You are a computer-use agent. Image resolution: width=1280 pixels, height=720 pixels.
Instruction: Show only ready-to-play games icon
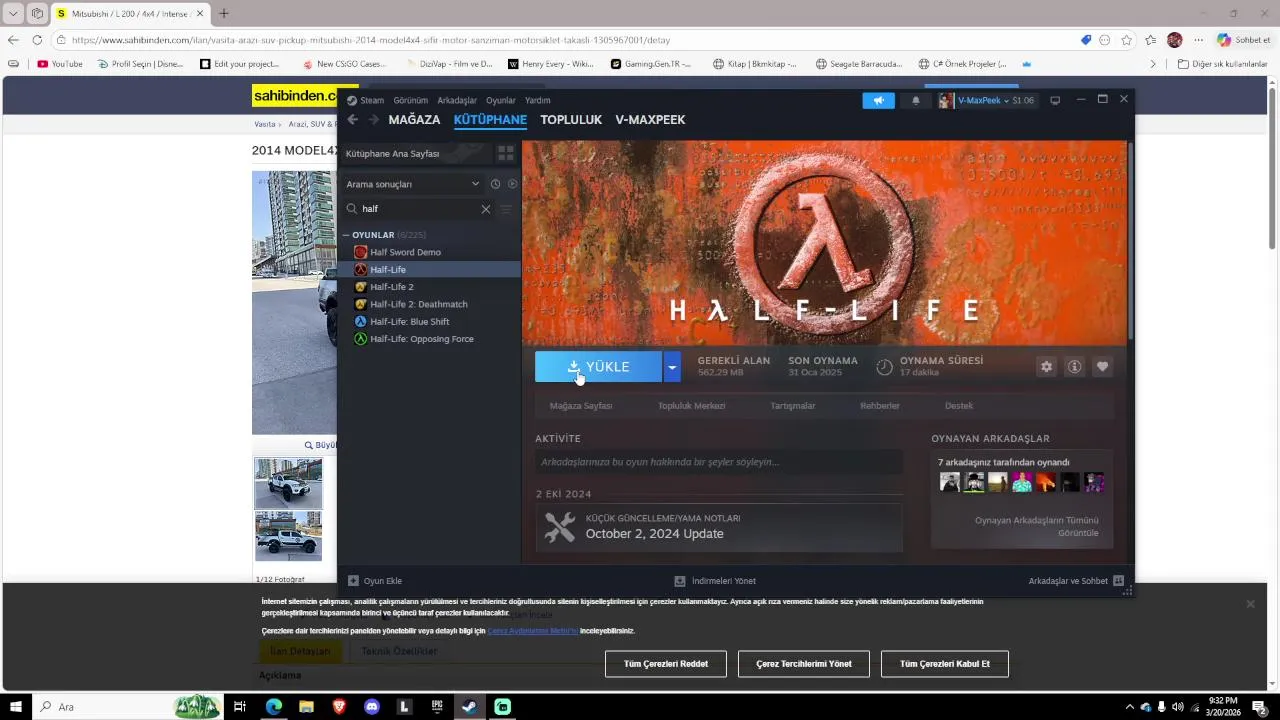[512, 184]
